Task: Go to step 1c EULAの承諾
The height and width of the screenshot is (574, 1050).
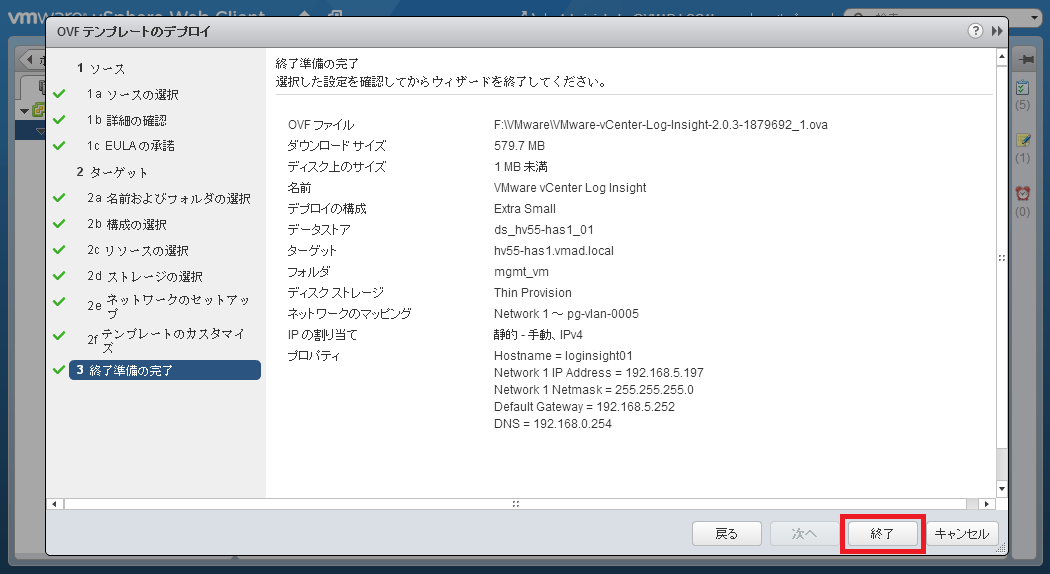Action: pos(131,146)
